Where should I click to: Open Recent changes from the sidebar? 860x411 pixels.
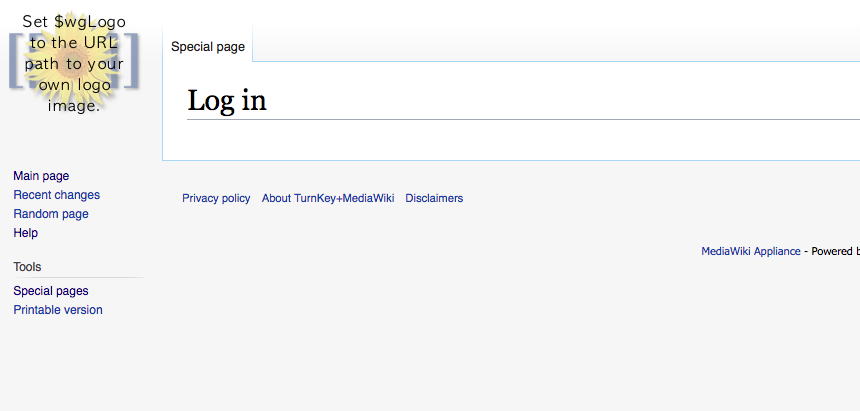tap(56, 195)
